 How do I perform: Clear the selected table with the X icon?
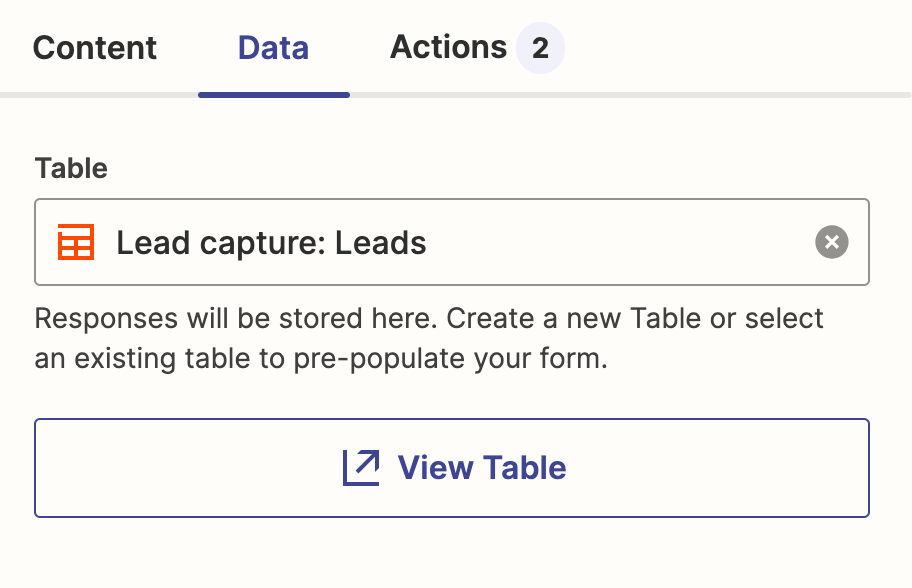pos(831,242)
